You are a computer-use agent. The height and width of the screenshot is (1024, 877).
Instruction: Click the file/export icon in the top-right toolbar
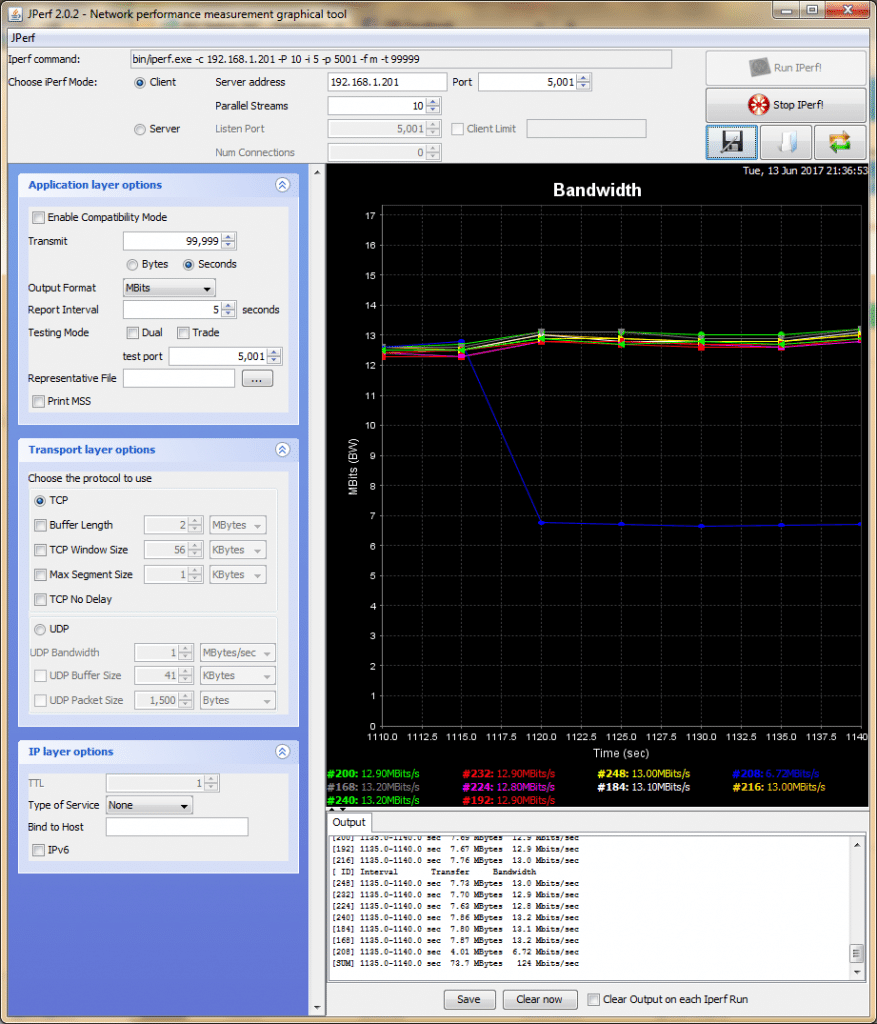785,142
